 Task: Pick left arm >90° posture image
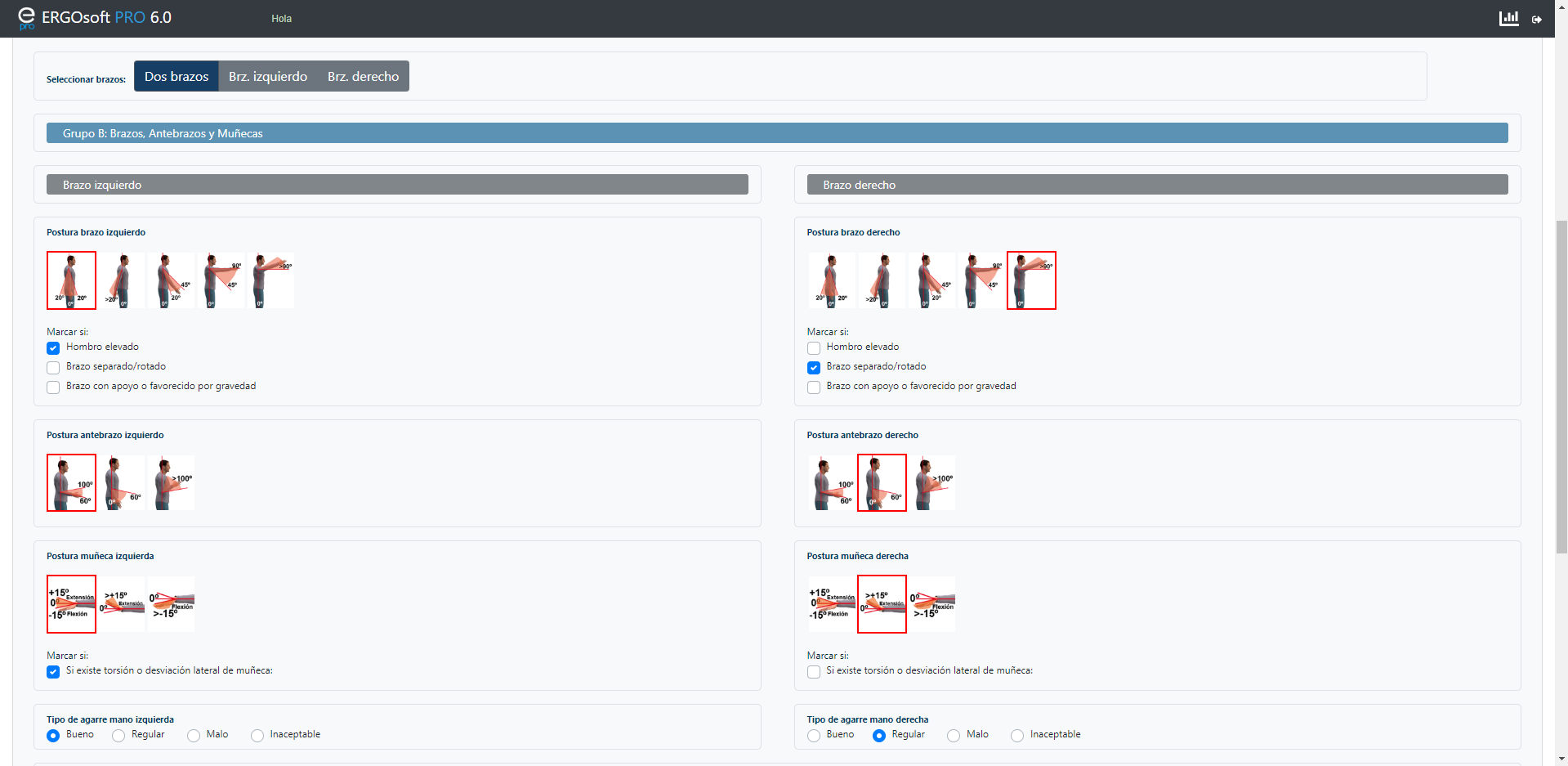pos(270,280)
